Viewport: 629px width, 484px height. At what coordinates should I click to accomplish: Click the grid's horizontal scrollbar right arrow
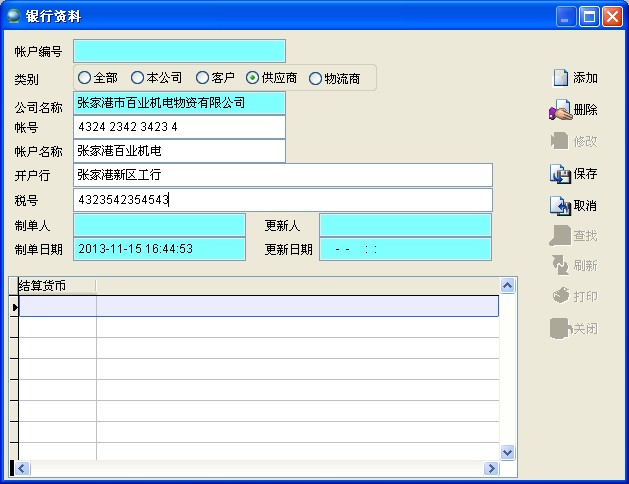pos(491,468)
